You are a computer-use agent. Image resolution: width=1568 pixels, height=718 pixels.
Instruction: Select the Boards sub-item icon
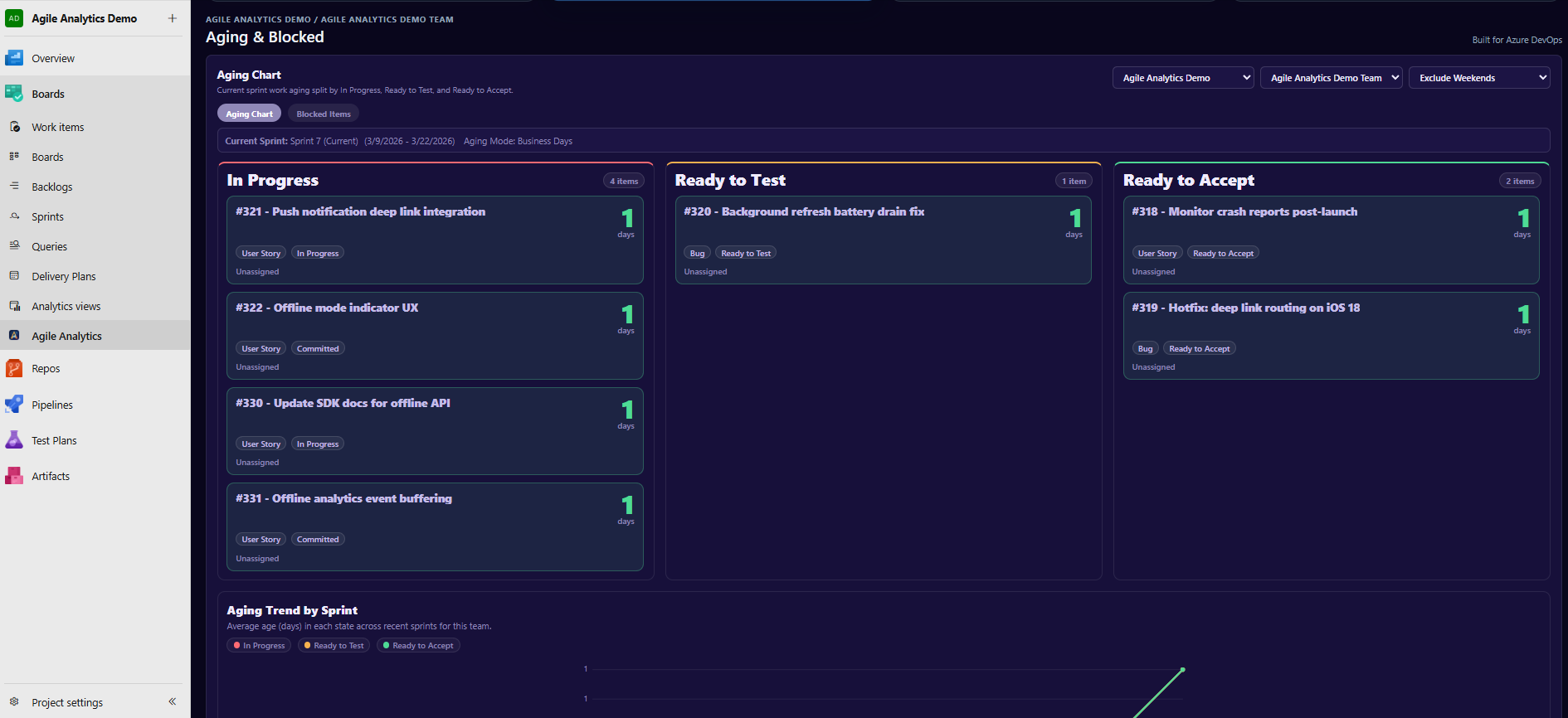click(14, 157)
